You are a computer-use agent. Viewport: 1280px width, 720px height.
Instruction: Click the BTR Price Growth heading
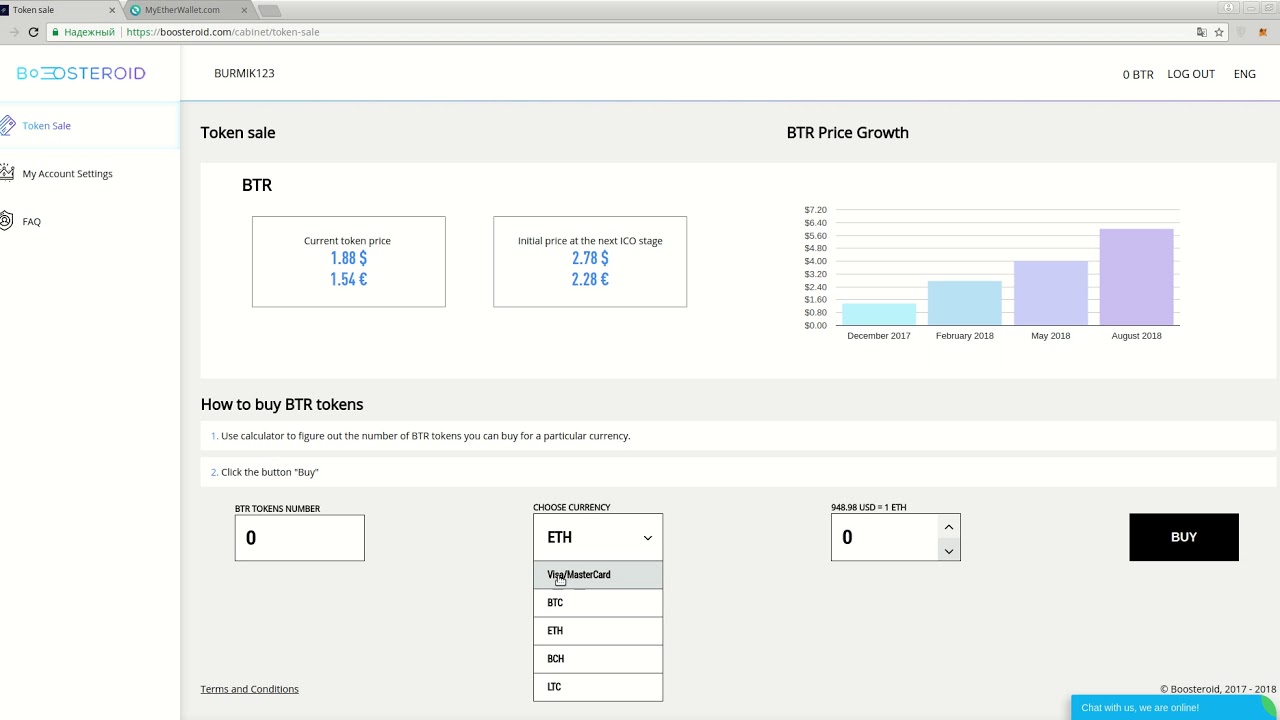pyautogui.click(x=848, y=132)
